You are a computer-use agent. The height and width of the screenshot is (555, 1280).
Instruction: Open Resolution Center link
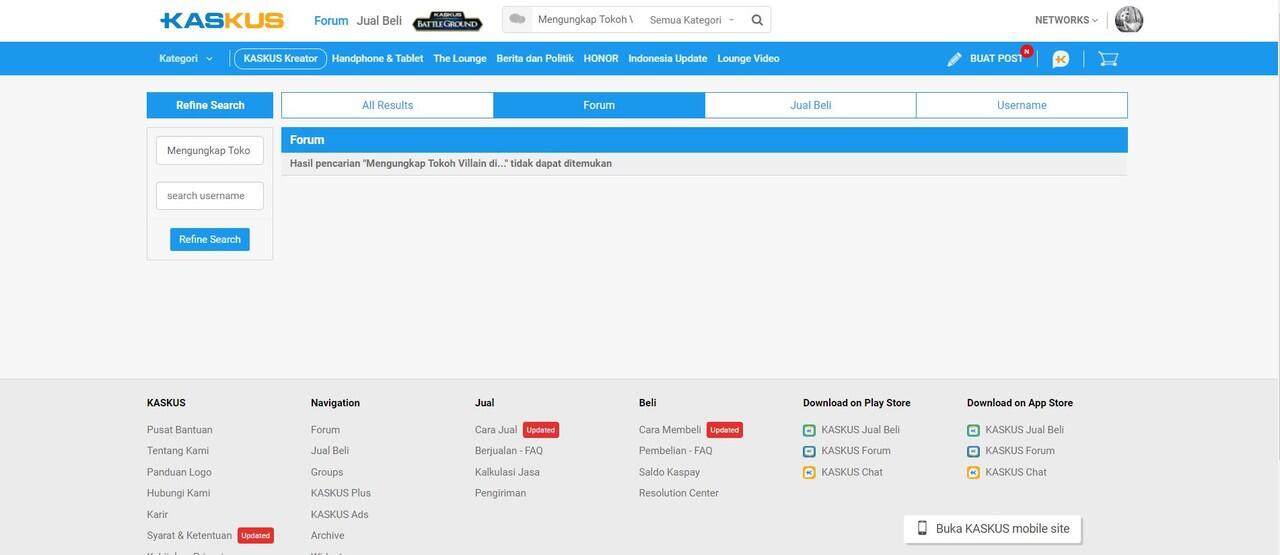679,493
